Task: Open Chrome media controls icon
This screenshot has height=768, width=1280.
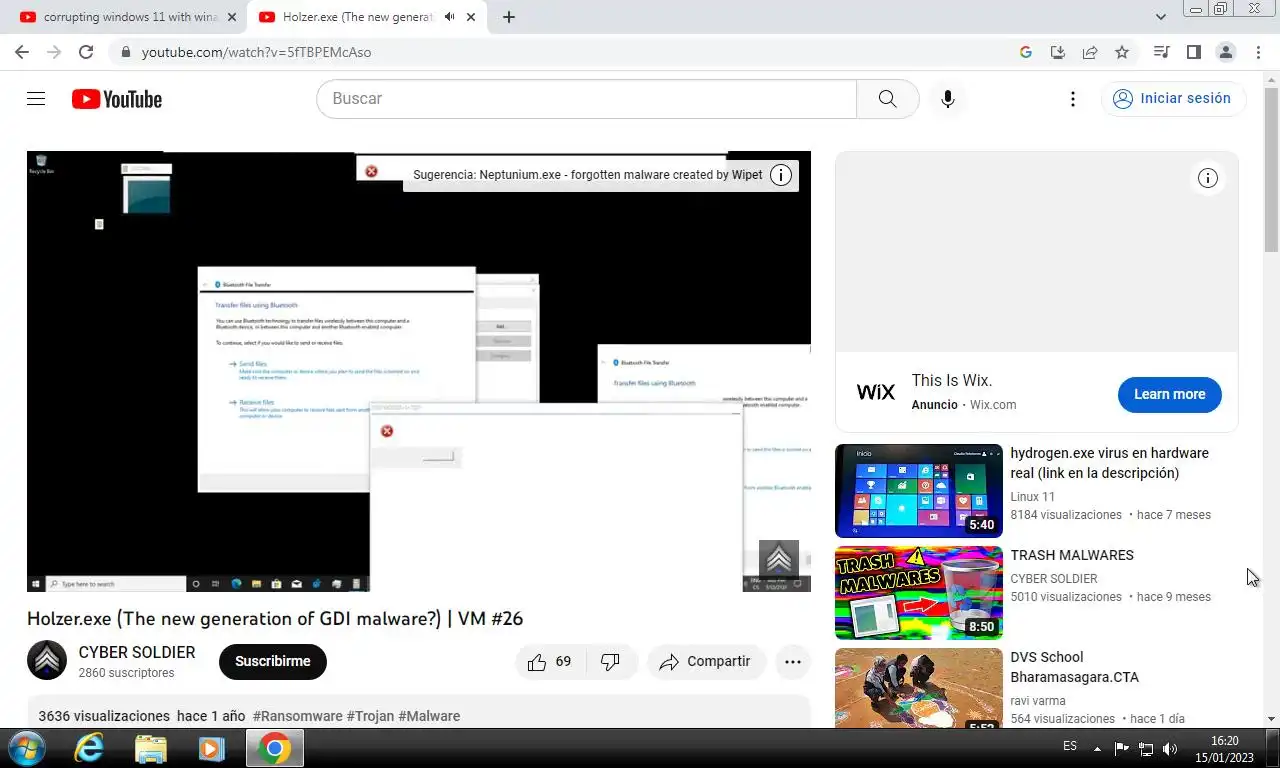Action: (x=1161, y=52)
